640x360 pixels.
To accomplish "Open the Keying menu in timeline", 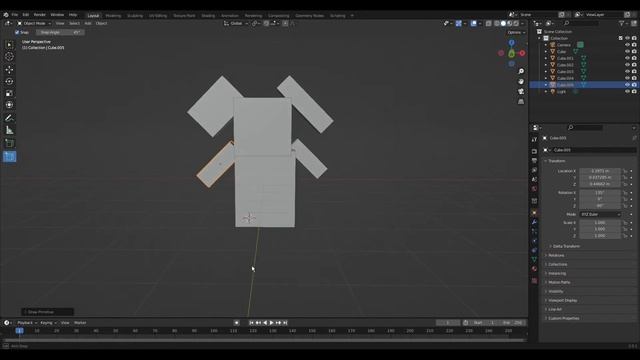I will click(x=48, y=323).
